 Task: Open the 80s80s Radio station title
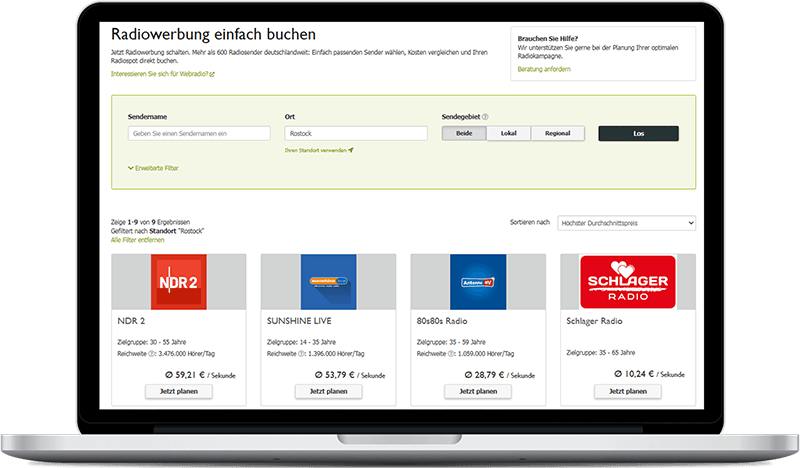[x=442, y=321]
